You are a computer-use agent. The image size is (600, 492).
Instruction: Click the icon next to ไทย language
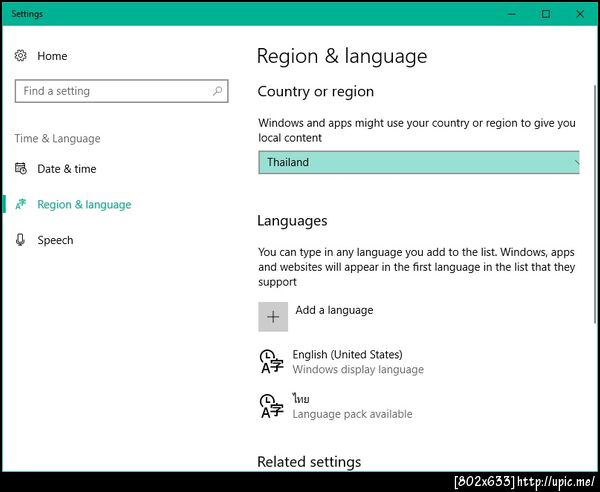pyautogui.click(x=272, y=406)
